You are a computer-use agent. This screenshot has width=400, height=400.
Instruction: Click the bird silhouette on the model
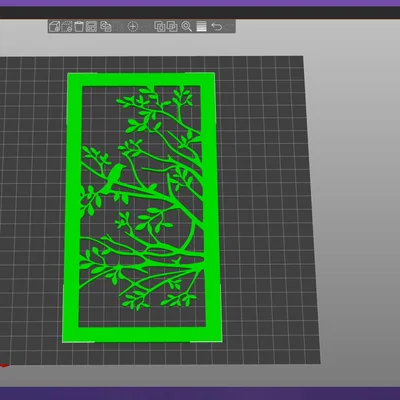click(115, 178)
